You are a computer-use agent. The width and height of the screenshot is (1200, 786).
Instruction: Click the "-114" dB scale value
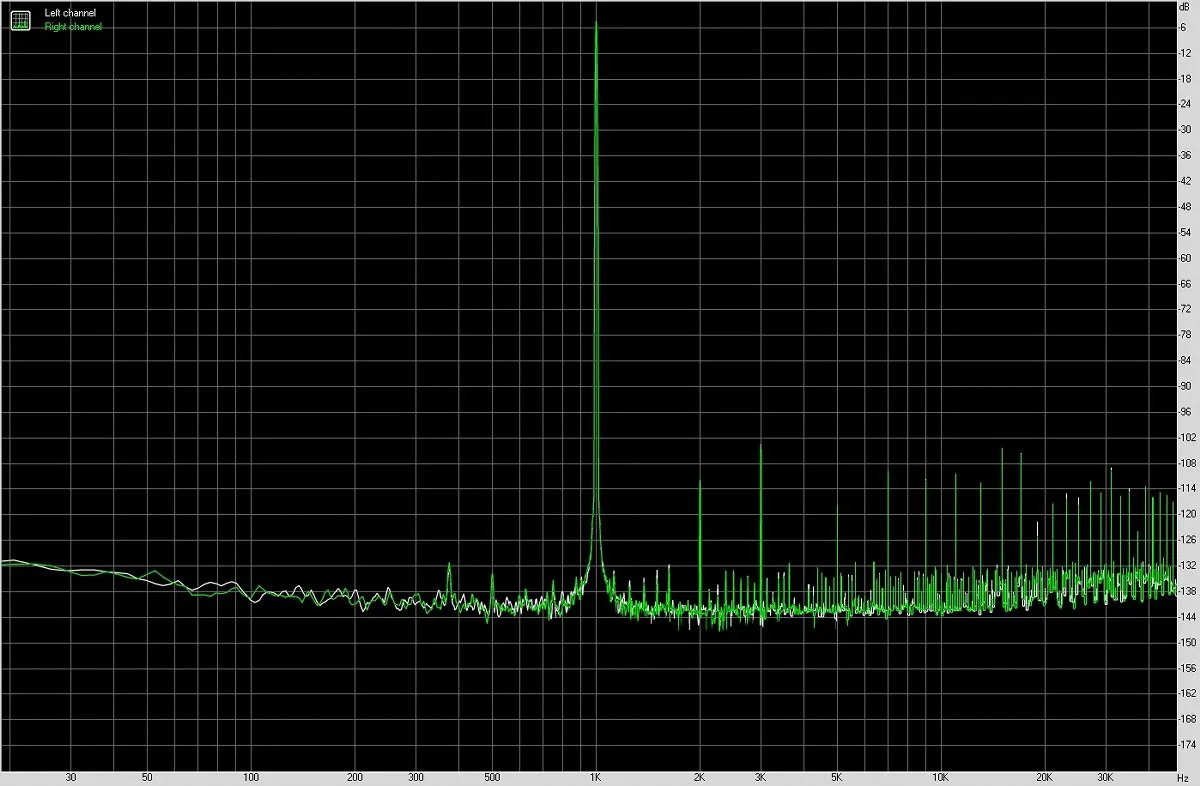click(1187, 489)
